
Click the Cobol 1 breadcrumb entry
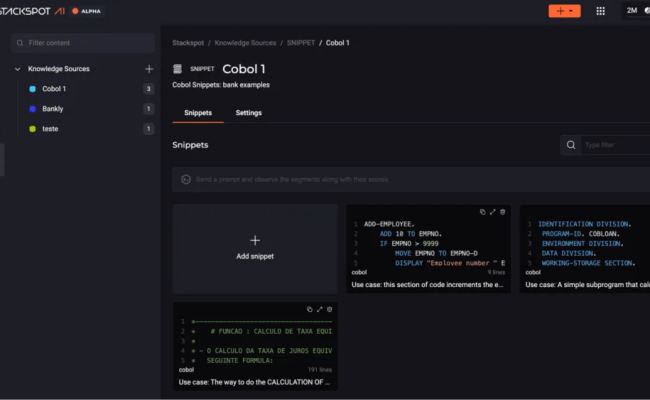pos(337,43)
